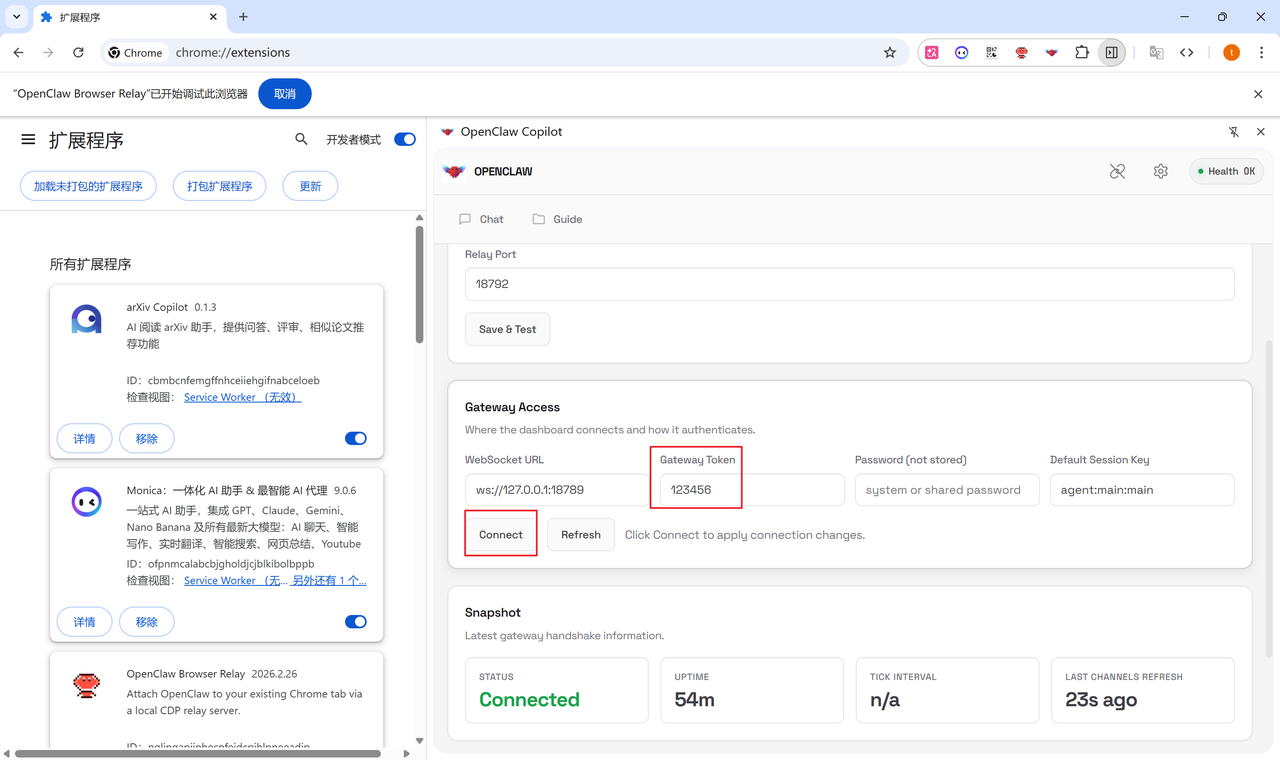Disable the Monica extension toggle

click(355, 621)
